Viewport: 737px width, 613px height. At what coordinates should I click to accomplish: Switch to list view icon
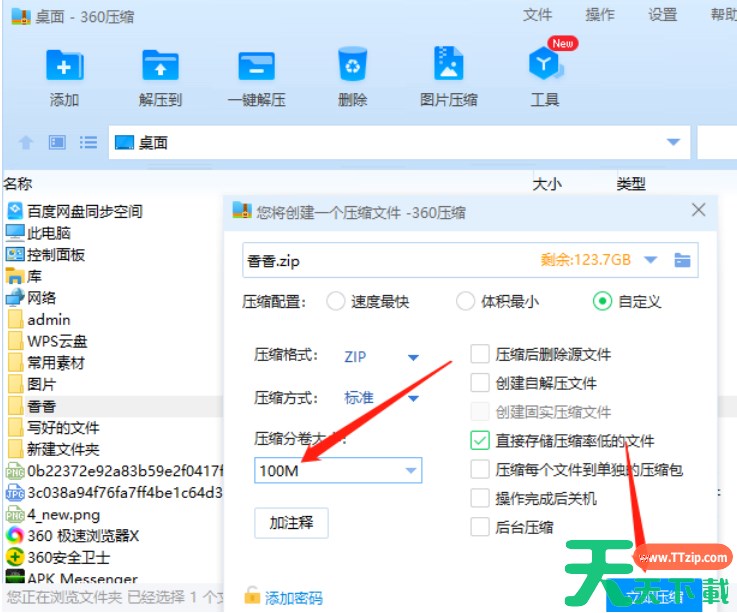pos(88,142)
